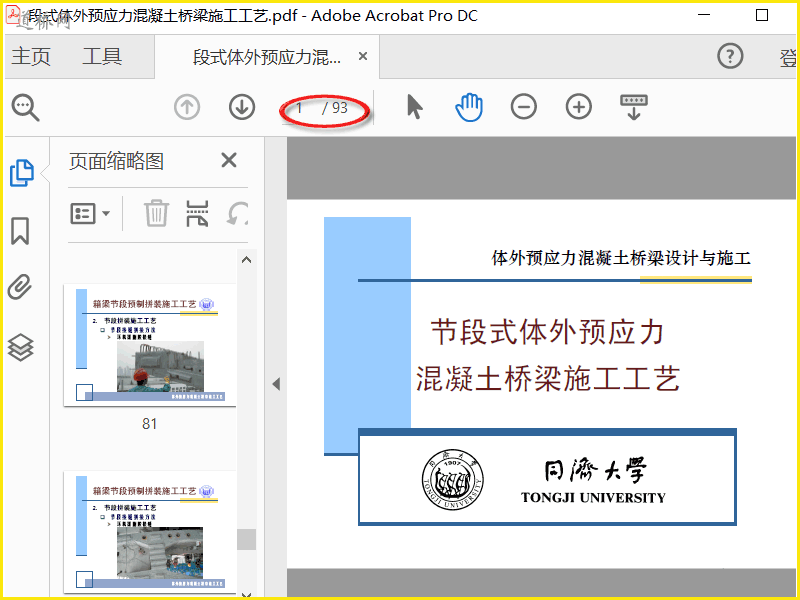
Task: Open the bookmarks sidebar panel
Action: pyautogui.click(x=20, y=231)
